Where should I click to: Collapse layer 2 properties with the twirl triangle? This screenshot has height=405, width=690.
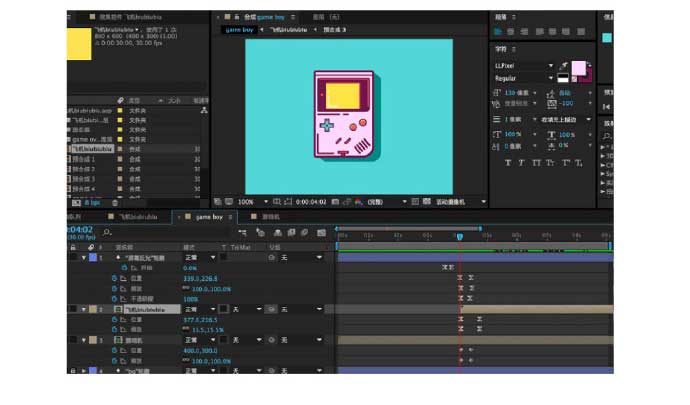click(x=84, y=309)
